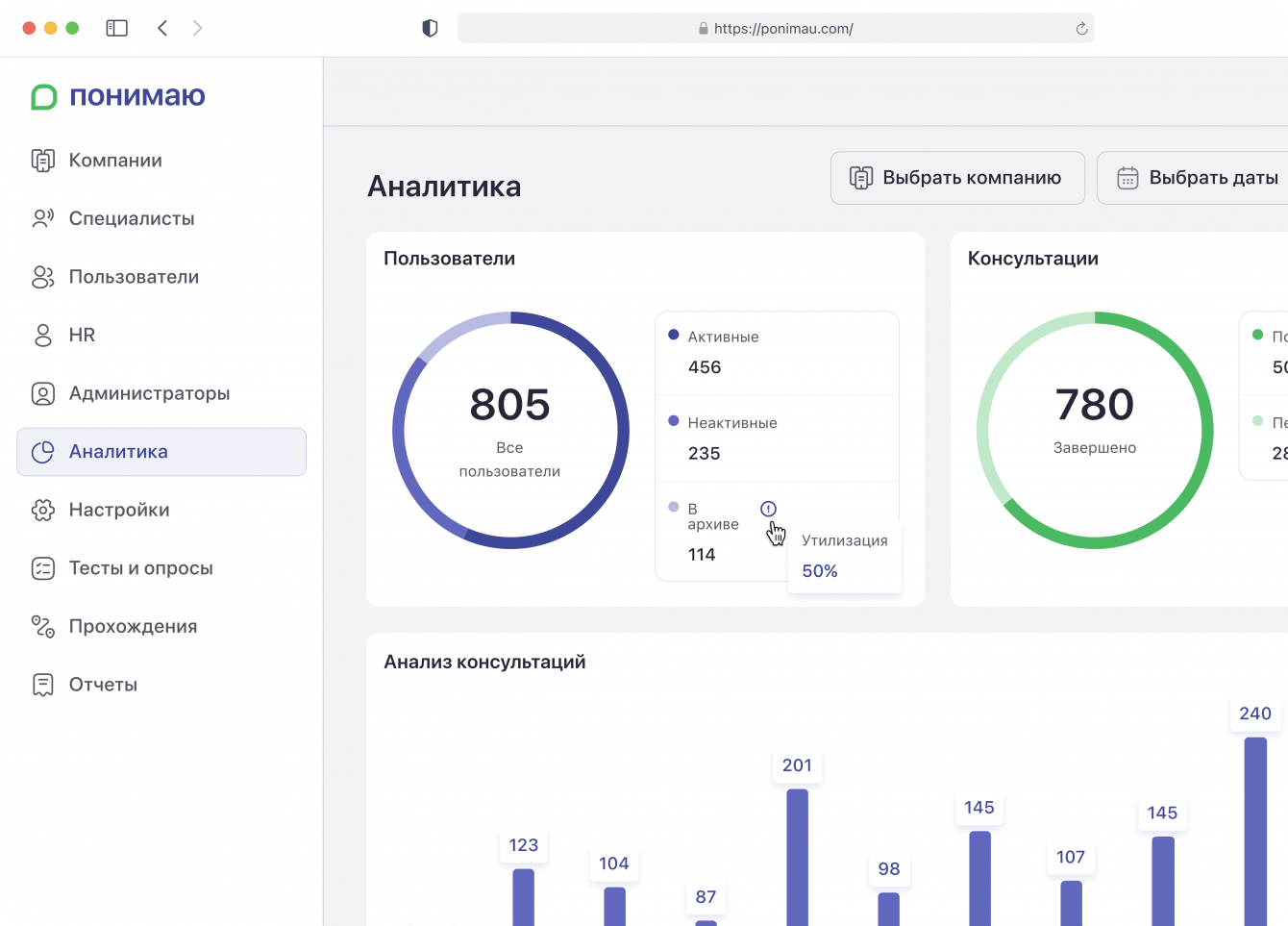The height and width of the screenshot is (926, 1288).
Task: Go to the Администраторы section
Action: point(149,393)
